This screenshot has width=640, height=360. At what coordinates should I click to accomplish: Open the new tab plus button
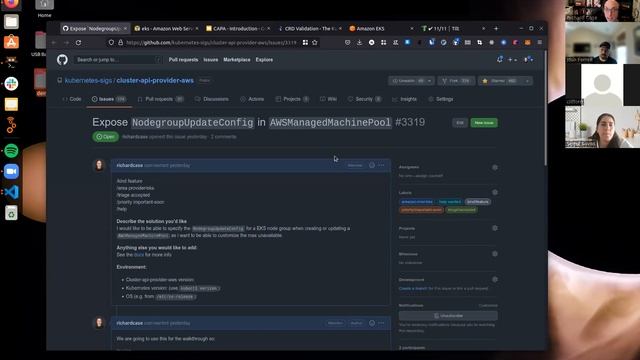(x=496, y=29)
